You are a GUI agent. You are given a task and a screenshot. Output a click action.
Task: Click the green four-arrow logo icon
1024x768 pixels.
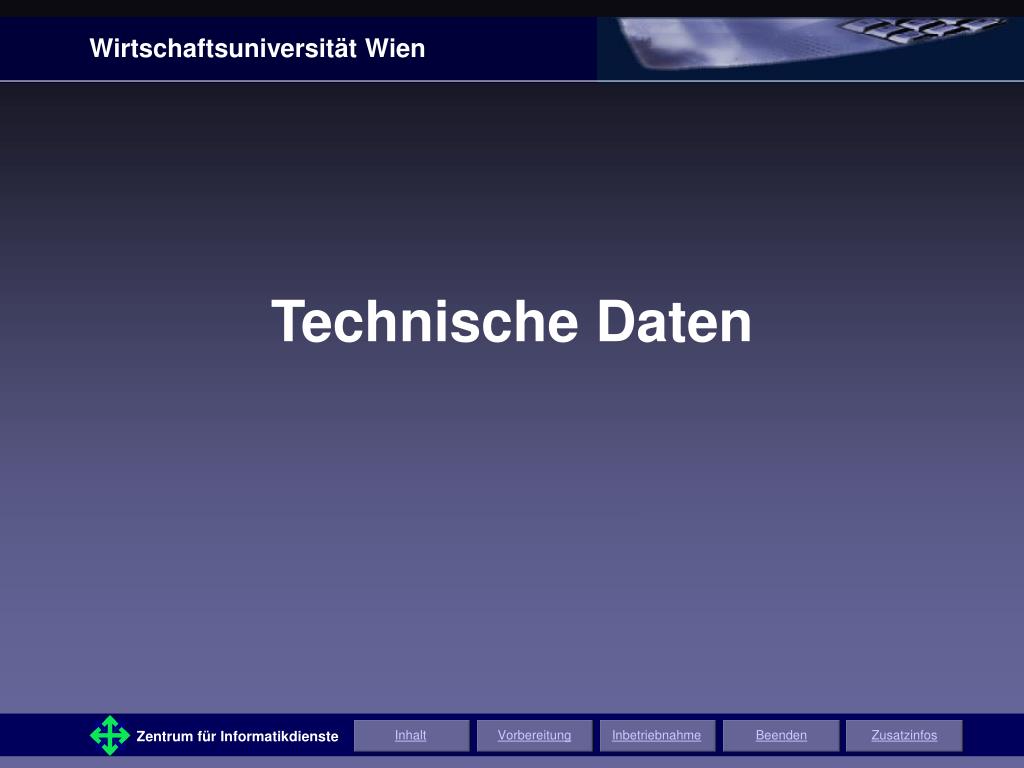[x=110, y=735]
